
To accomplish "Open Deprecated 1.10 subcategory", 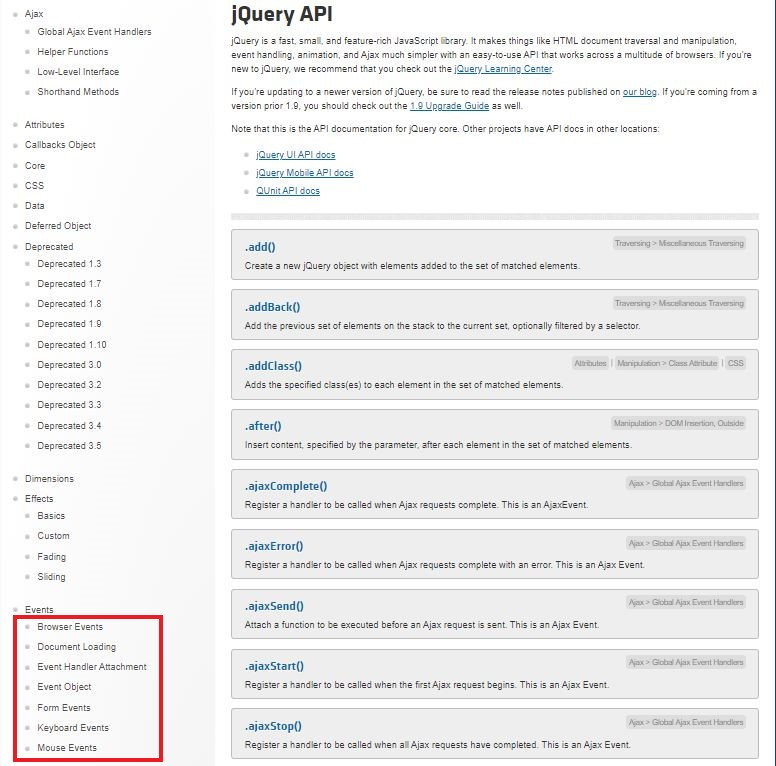I will (71, 344).
